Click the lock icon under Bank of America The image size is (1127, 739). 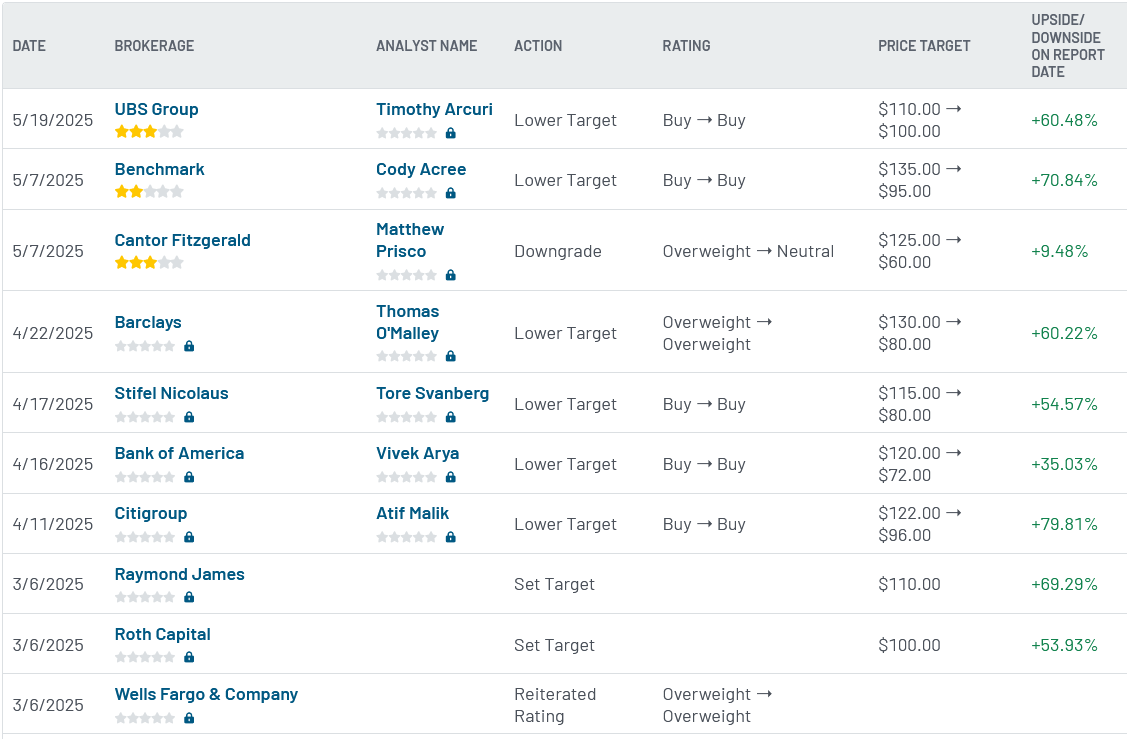pyautogui.click(x=189, y=477)
